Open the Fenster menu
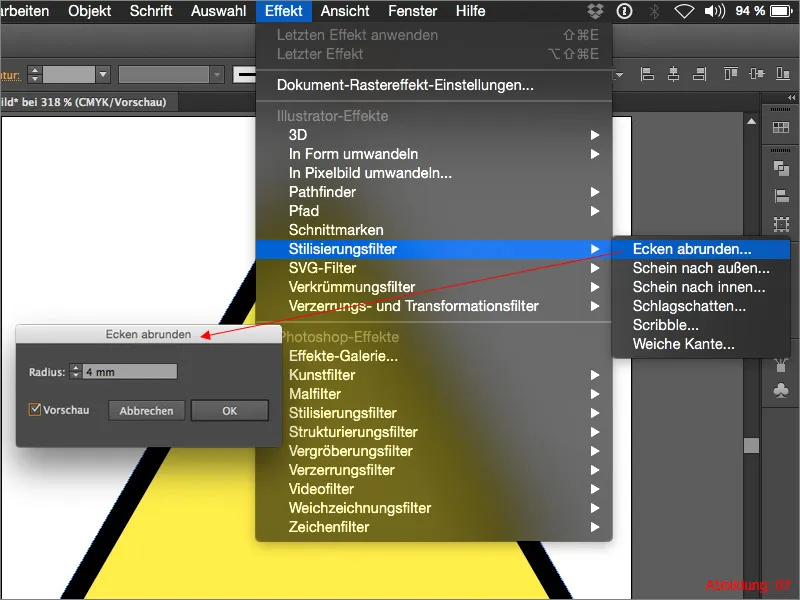The width and height of the screenshot is (800, 600). [412, 11]
